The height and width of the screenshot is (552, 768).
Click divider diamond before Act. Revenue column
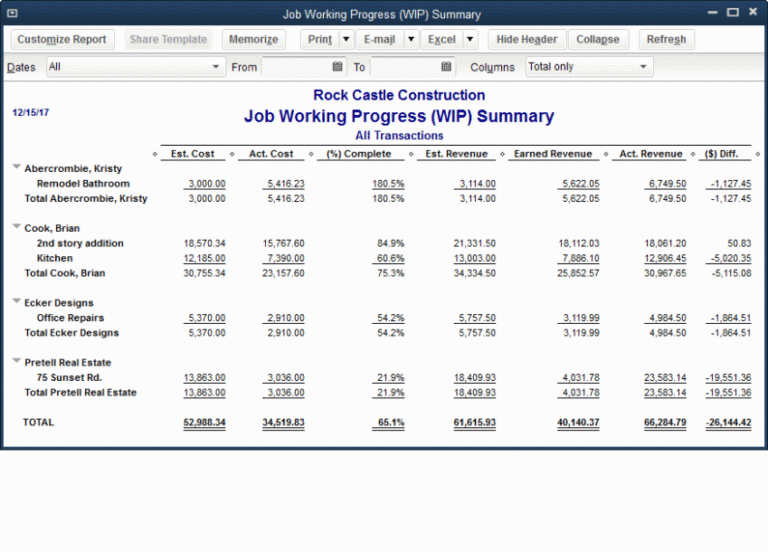tap(606, 154)
